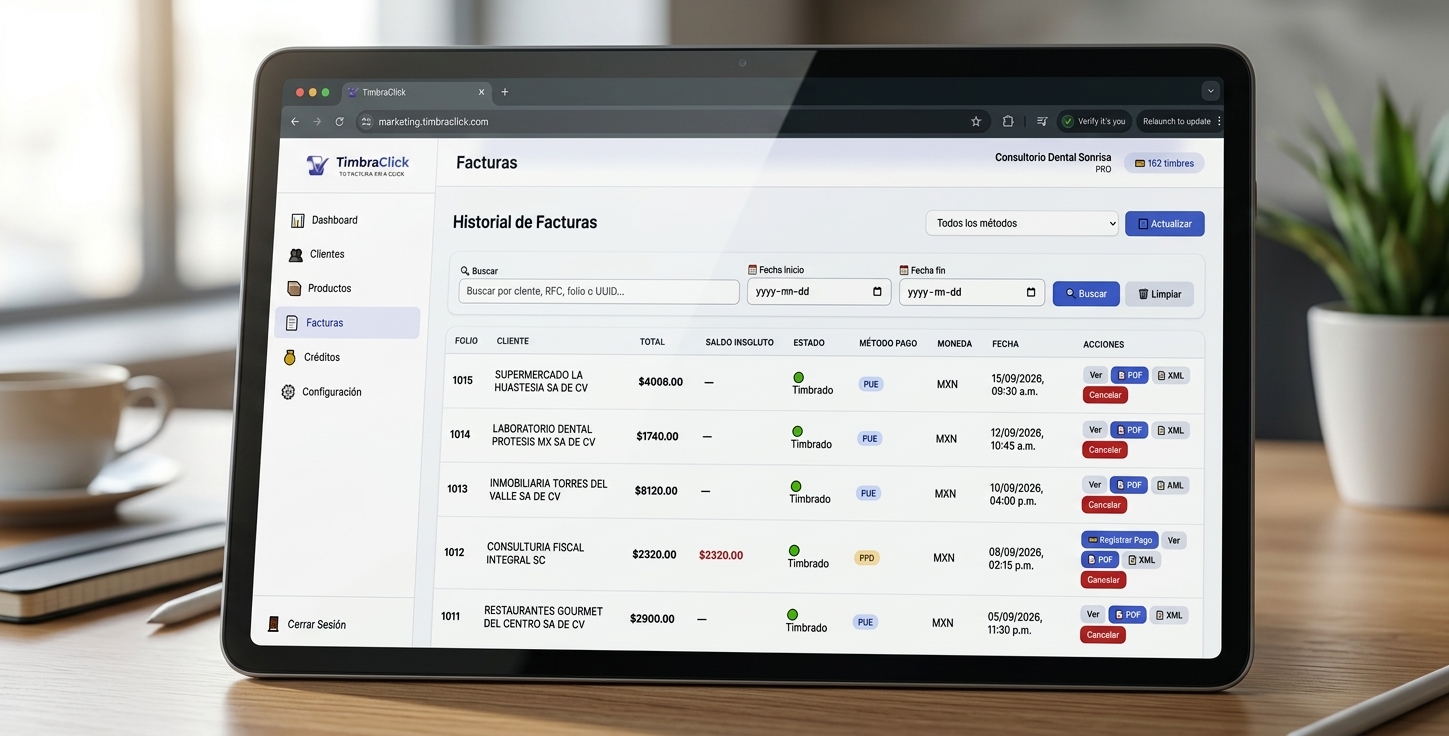The width and height of the screenshot is (1449, 736).
Task: Reload the page in browser toolbar
Action: [339, 121]
